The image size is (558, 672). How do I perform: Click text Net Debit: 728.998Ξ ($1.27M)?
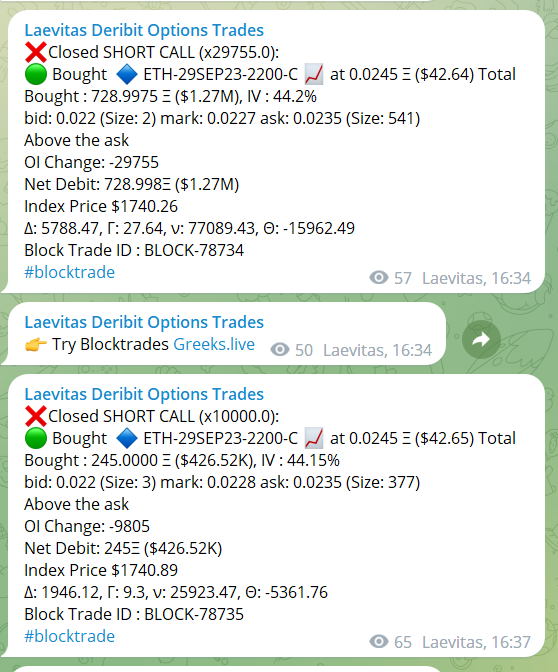coord(132,184)
